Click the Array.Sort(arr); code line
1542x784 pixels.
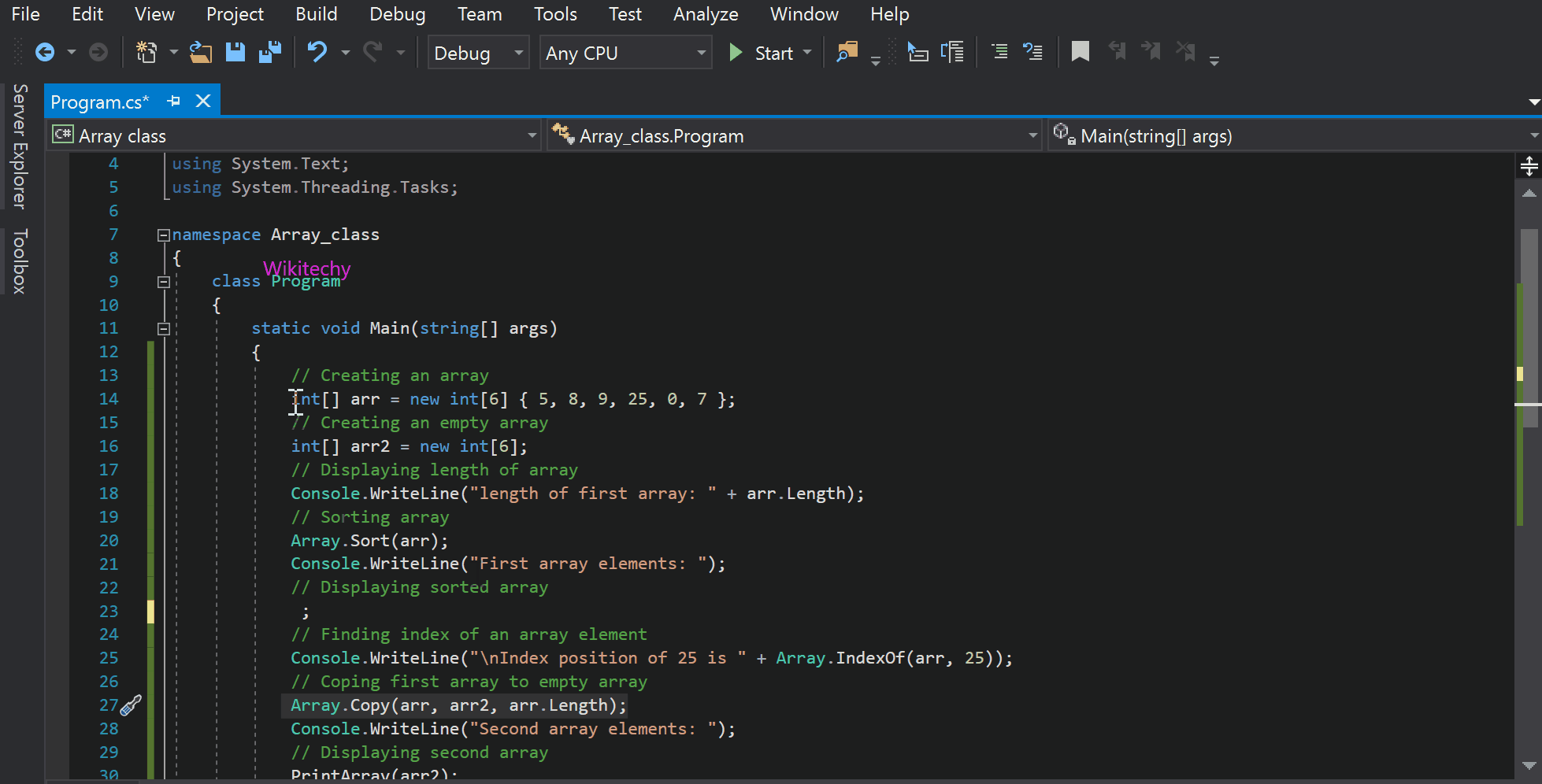click(369, 541)
